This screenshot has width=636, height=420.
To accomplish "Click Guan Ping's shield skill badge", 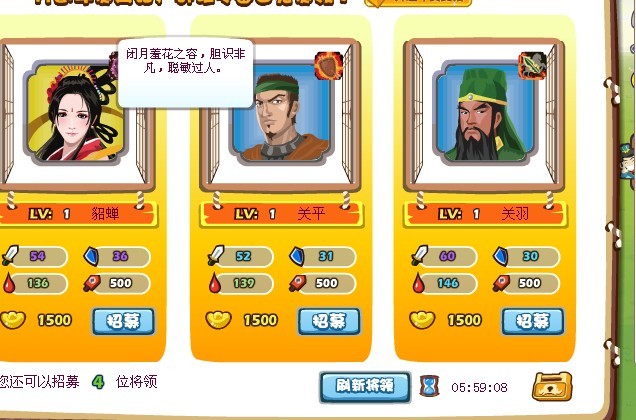I will click(329, 65).
